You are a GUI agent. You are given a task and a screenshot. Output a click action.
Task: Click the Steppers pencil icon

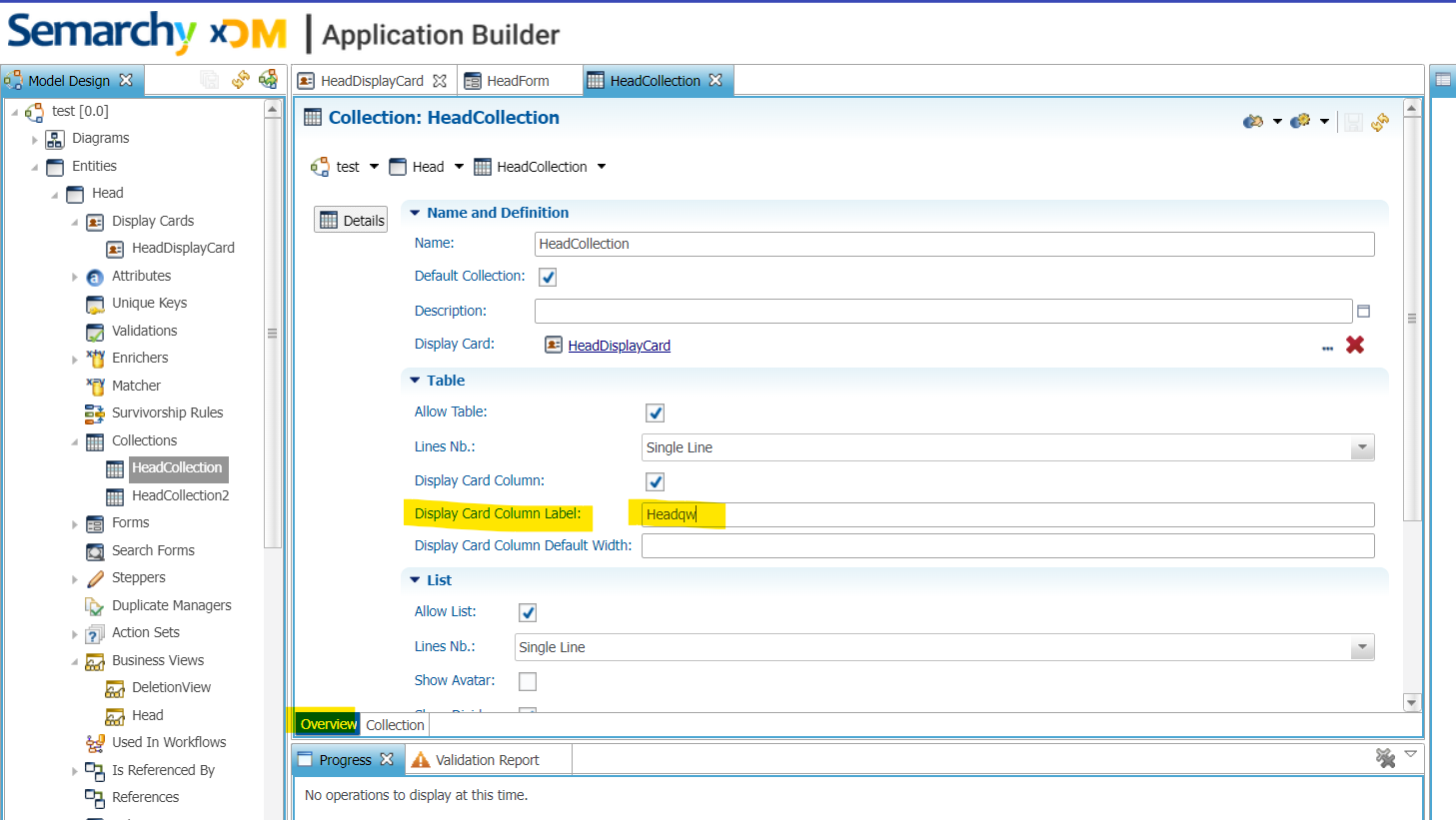click(95, 578)
